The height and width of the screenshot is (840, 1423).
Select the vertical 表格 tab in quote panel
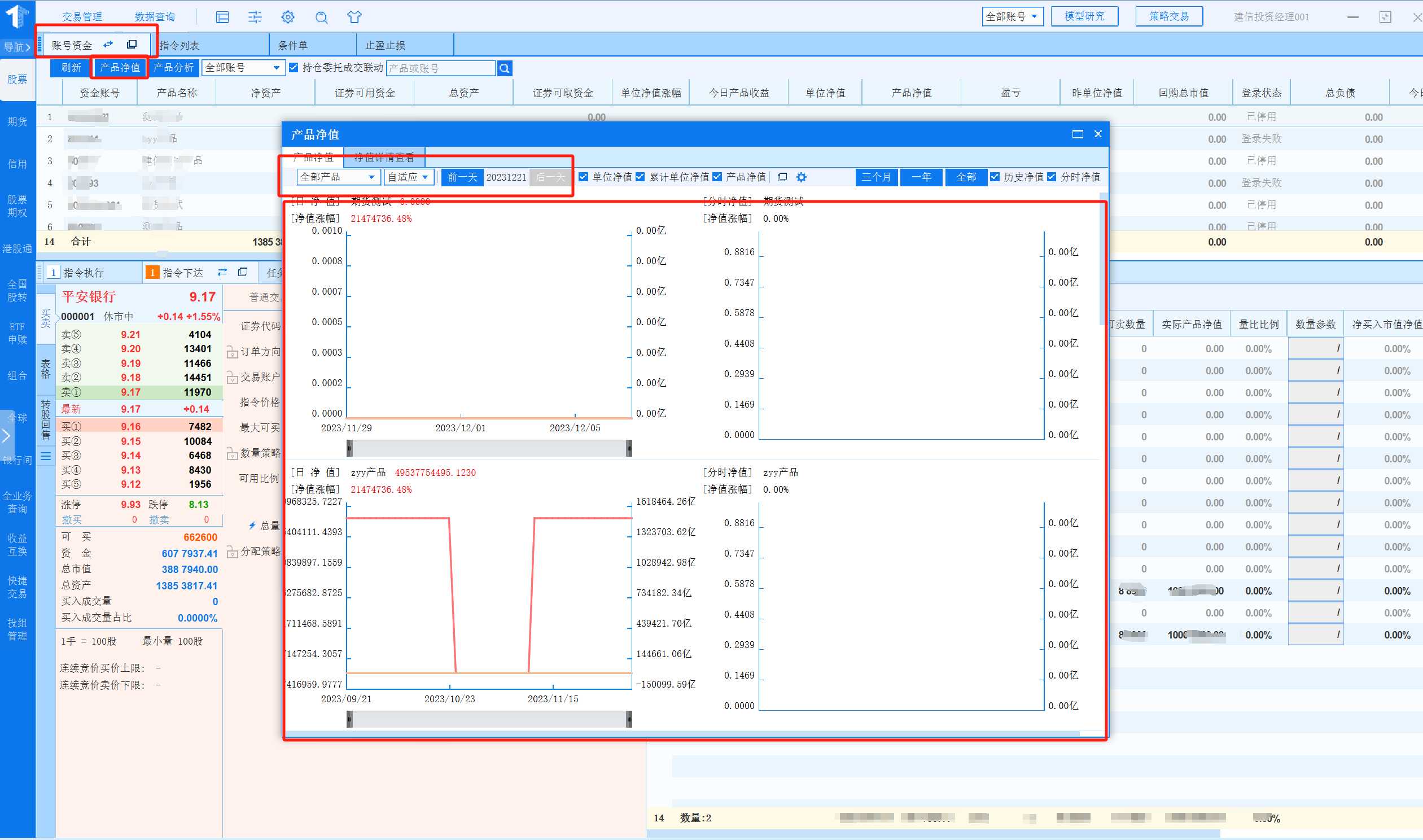point(46,369)
